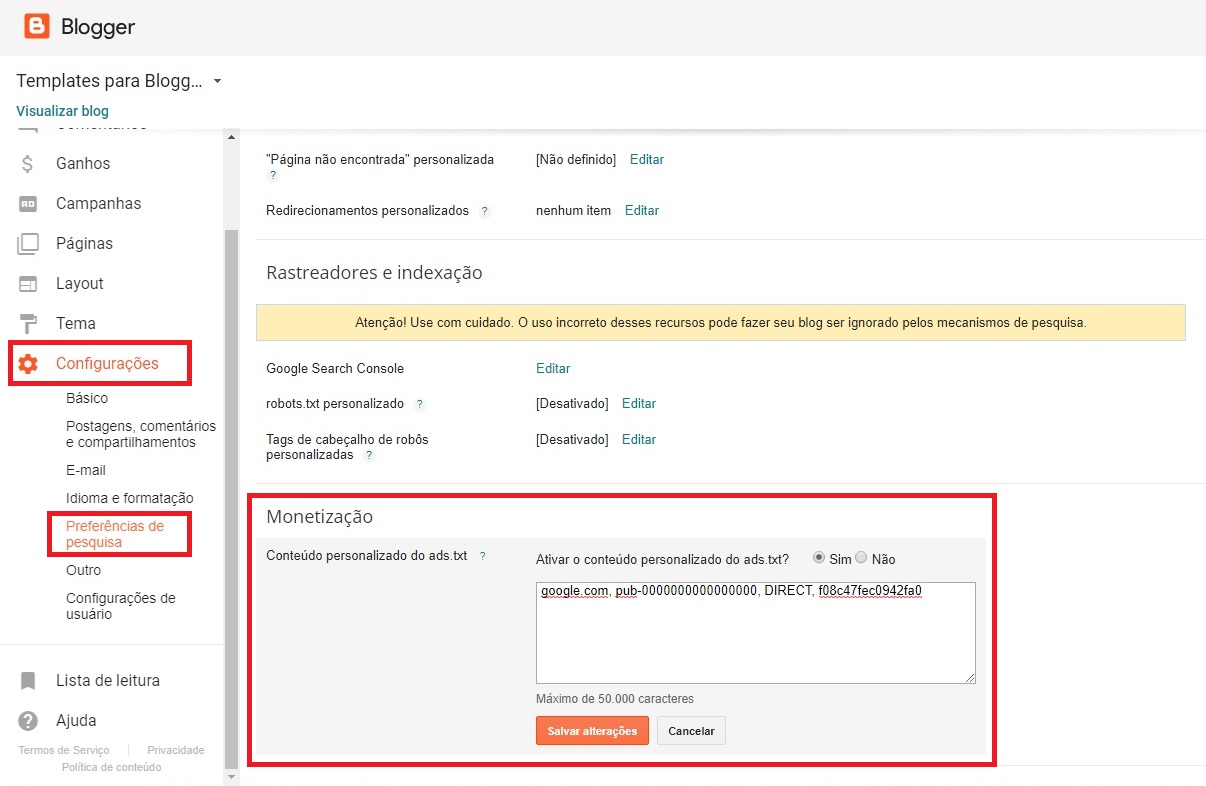Click the sidebar scrollbar thumb
1206x786 pixels.
(x=232, y=497)
